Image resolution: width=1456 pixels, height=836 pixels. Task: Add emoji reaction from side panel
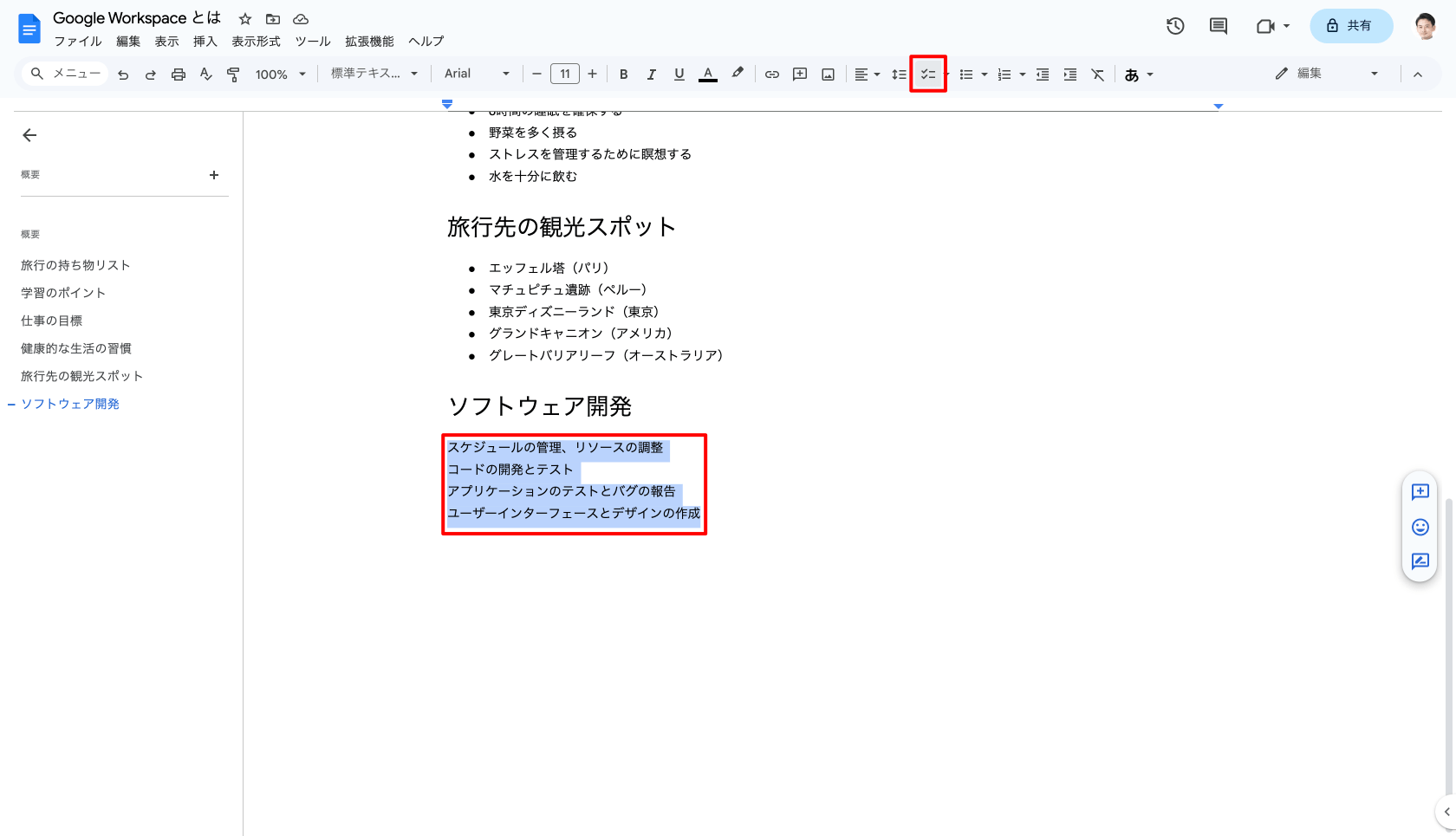tap(1420, 527)
